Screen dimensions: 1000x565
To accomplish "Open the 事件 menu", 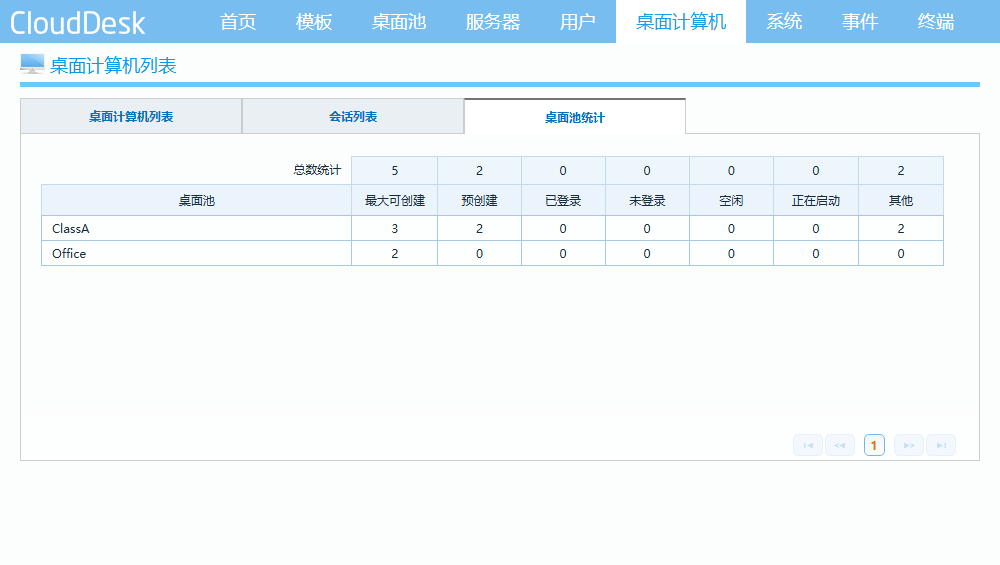I will point(860,22).
